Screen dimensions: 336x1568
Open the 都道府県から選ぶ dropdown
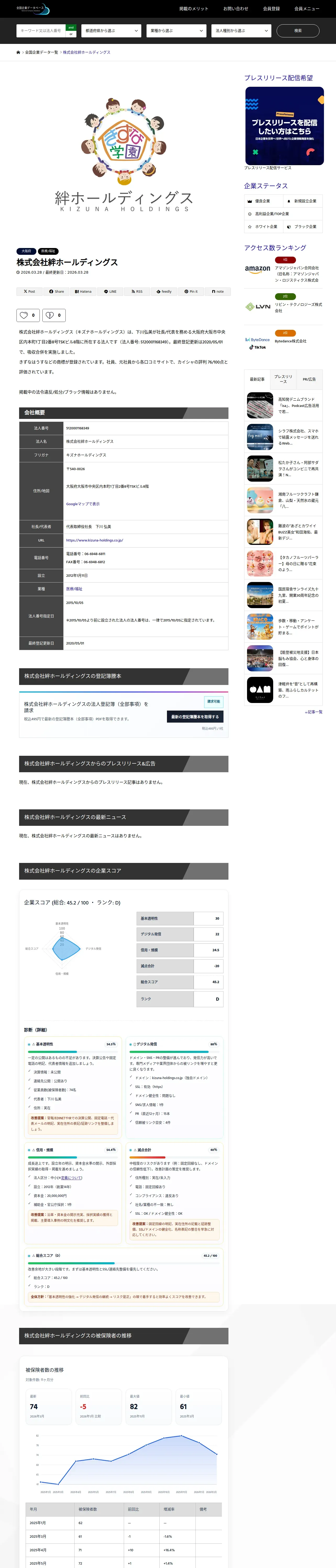[x=111, y=30]
